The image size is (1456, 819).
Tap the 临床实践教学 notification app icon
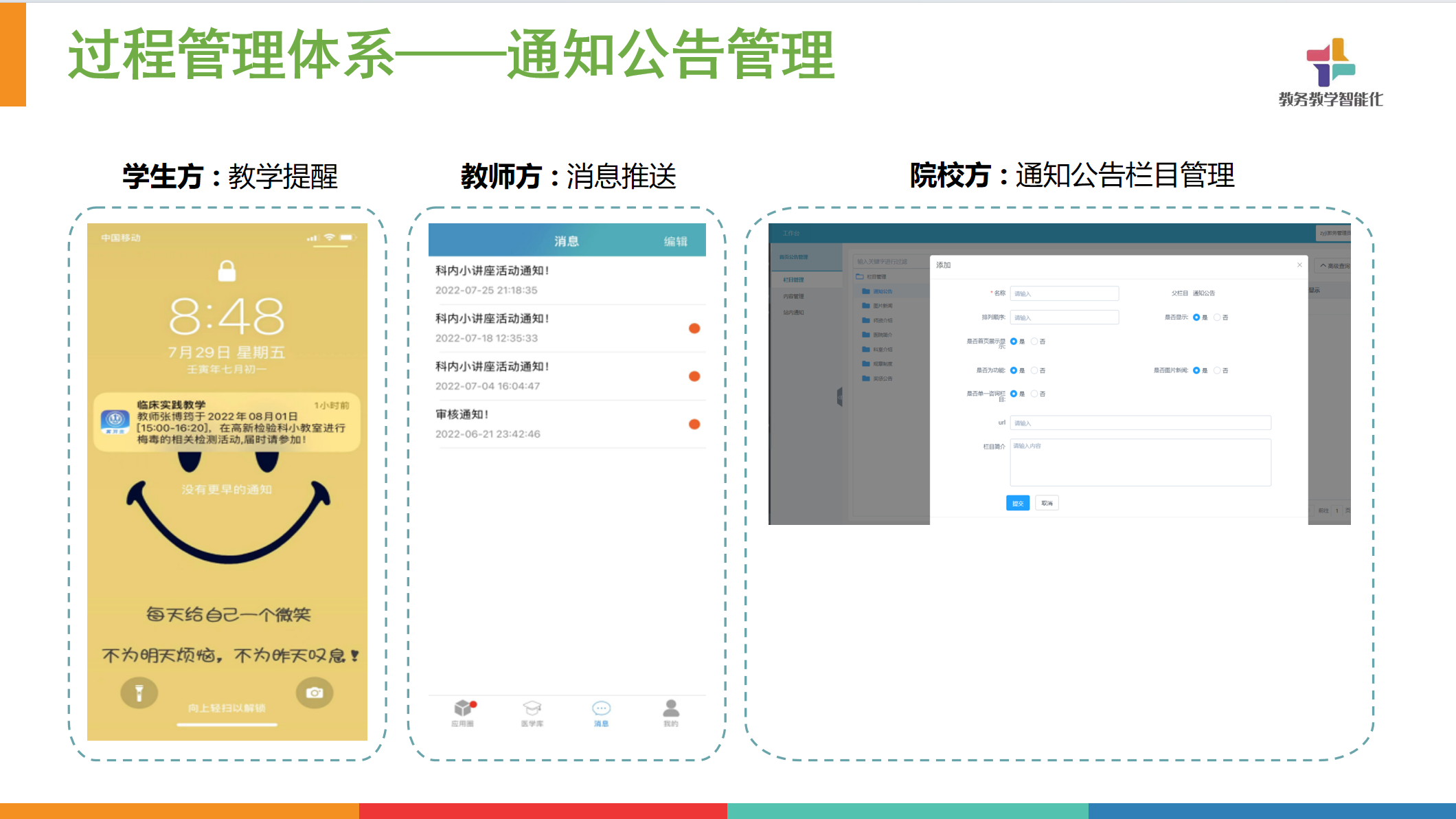point(115,422)
